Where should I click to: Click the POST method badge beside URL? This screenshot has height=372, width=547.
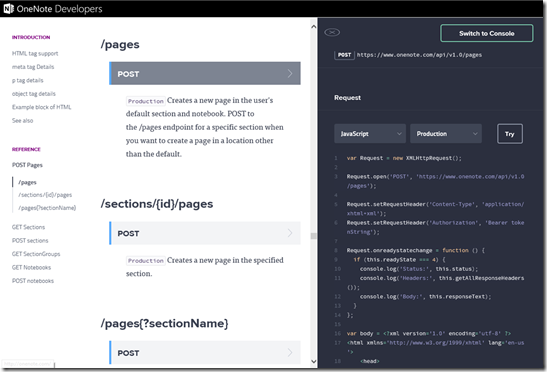[344, 55]
